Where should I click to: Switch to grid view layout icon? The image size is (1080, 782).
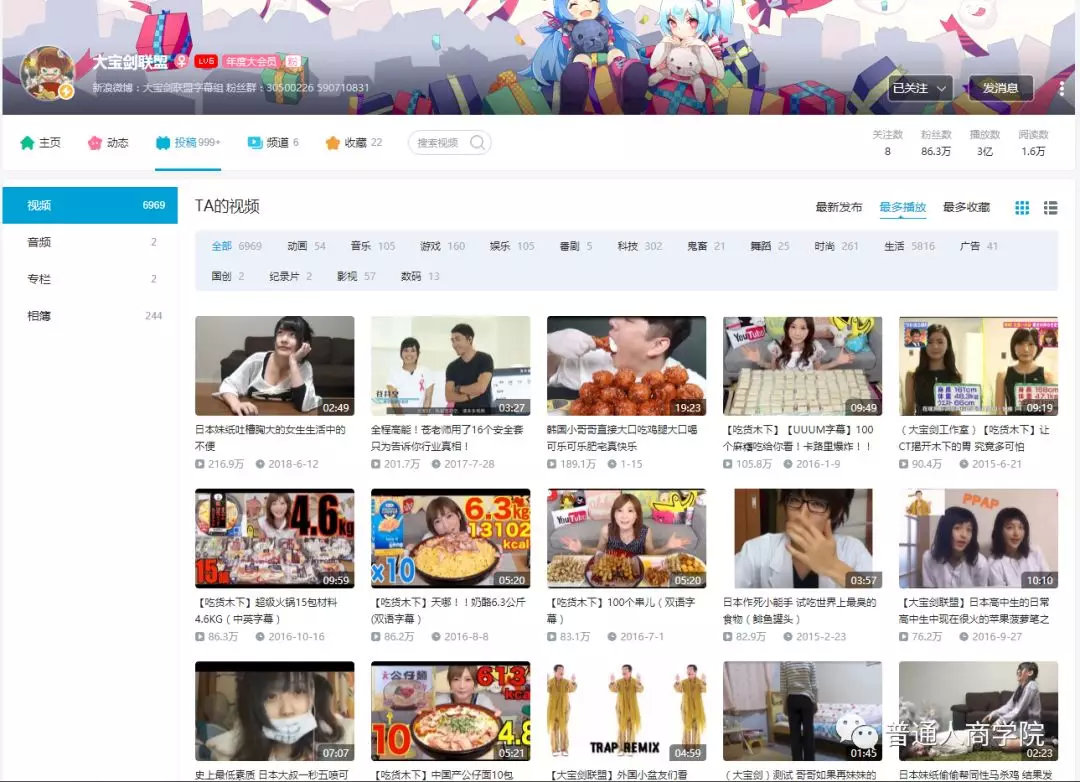1022,207
